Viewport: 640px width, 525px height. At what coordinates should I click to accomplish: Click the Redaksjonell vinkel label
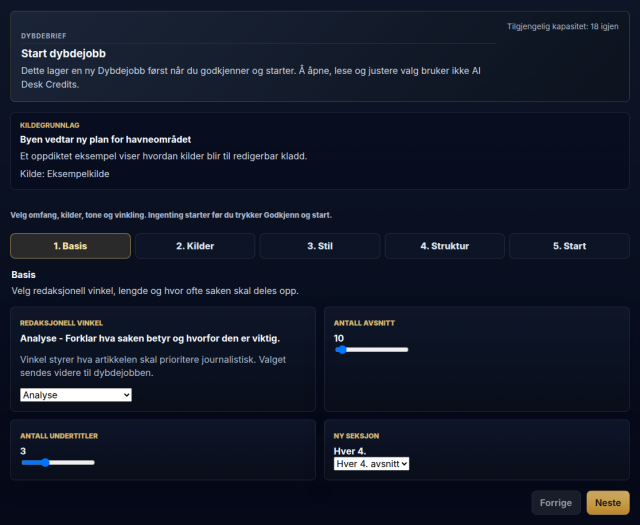(x=61, y=323)
